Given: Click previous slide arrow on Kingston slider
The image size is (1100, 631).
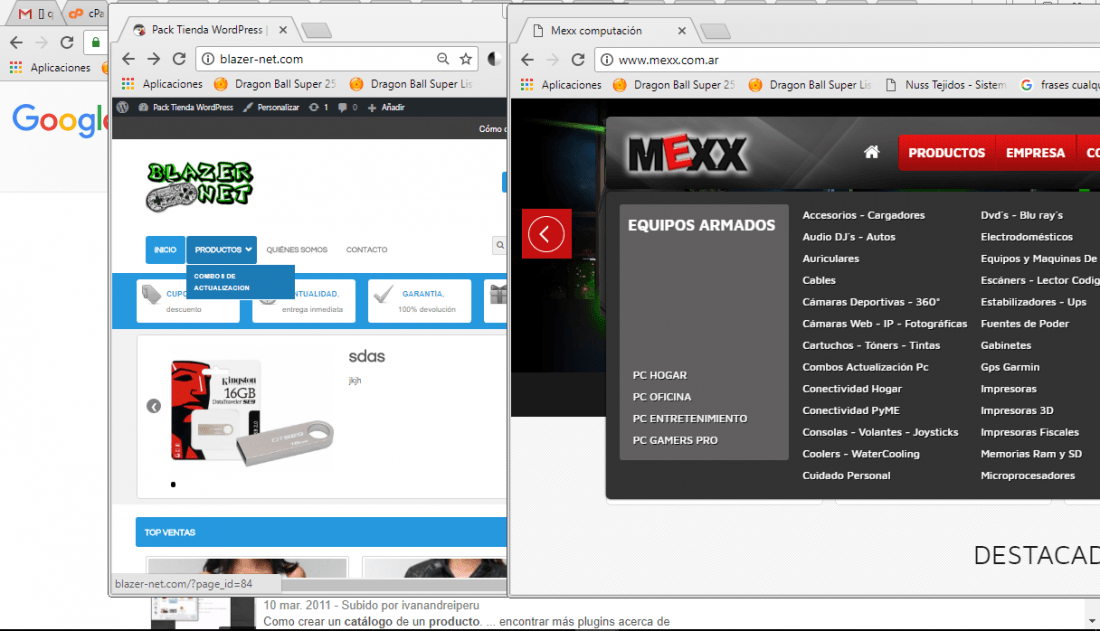Looking at the screenshot, I should (154, 406).
